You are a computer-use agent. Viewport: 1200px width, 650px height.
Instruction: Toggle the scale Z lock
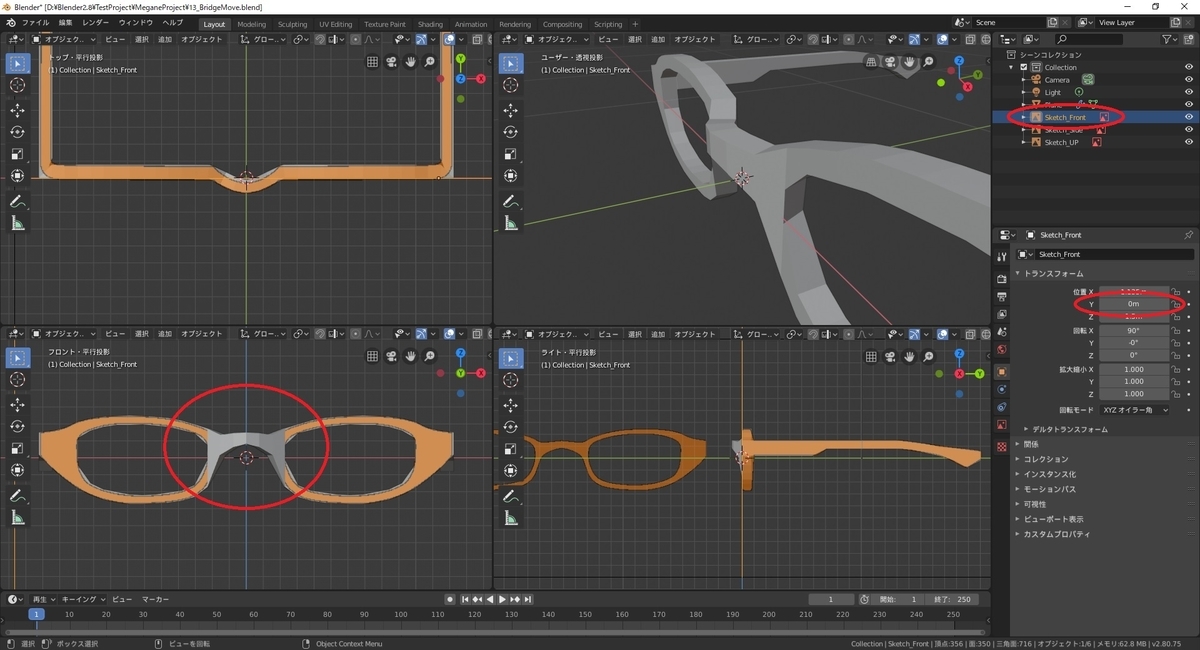click(1177, 393)
